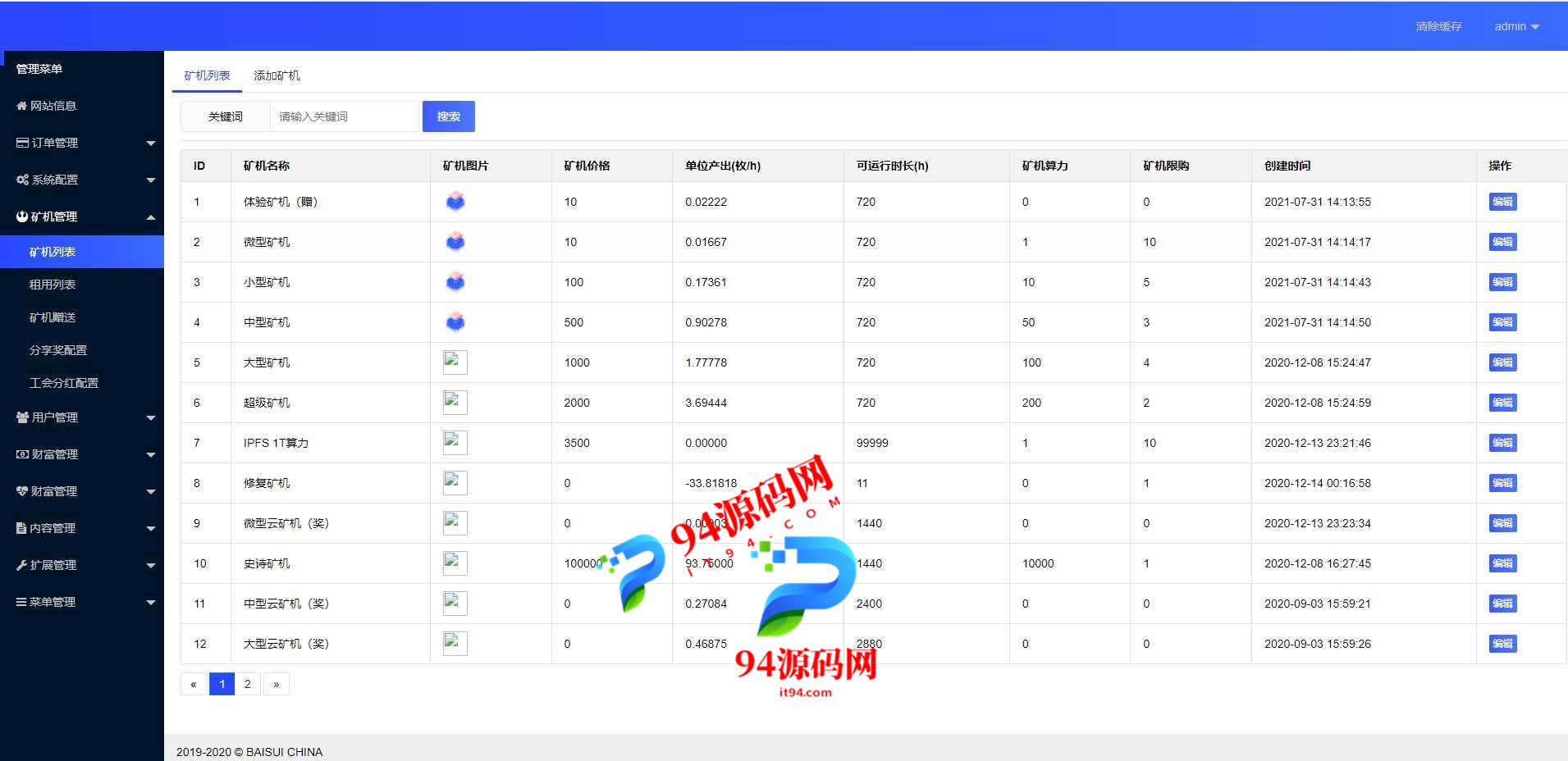Click the 用户管理 users icon
1568x761 pixels.
pos(22,417)
